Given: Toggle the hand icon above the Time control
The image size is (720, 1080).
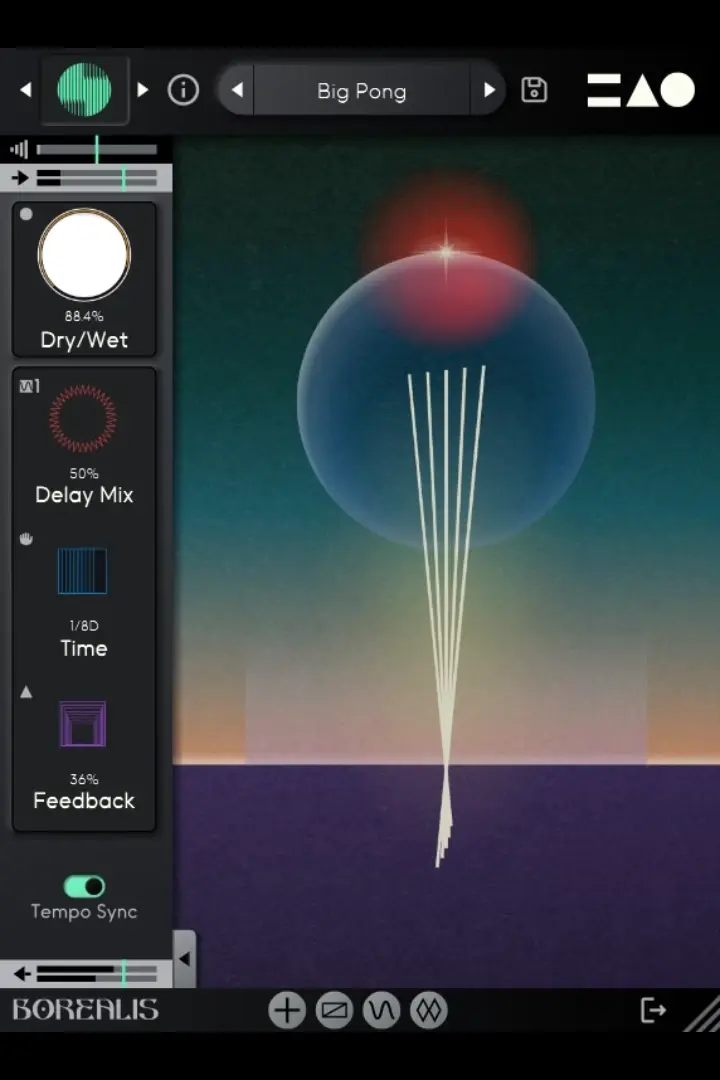Looking at the screenshot, I should click(x=26, y=539).
